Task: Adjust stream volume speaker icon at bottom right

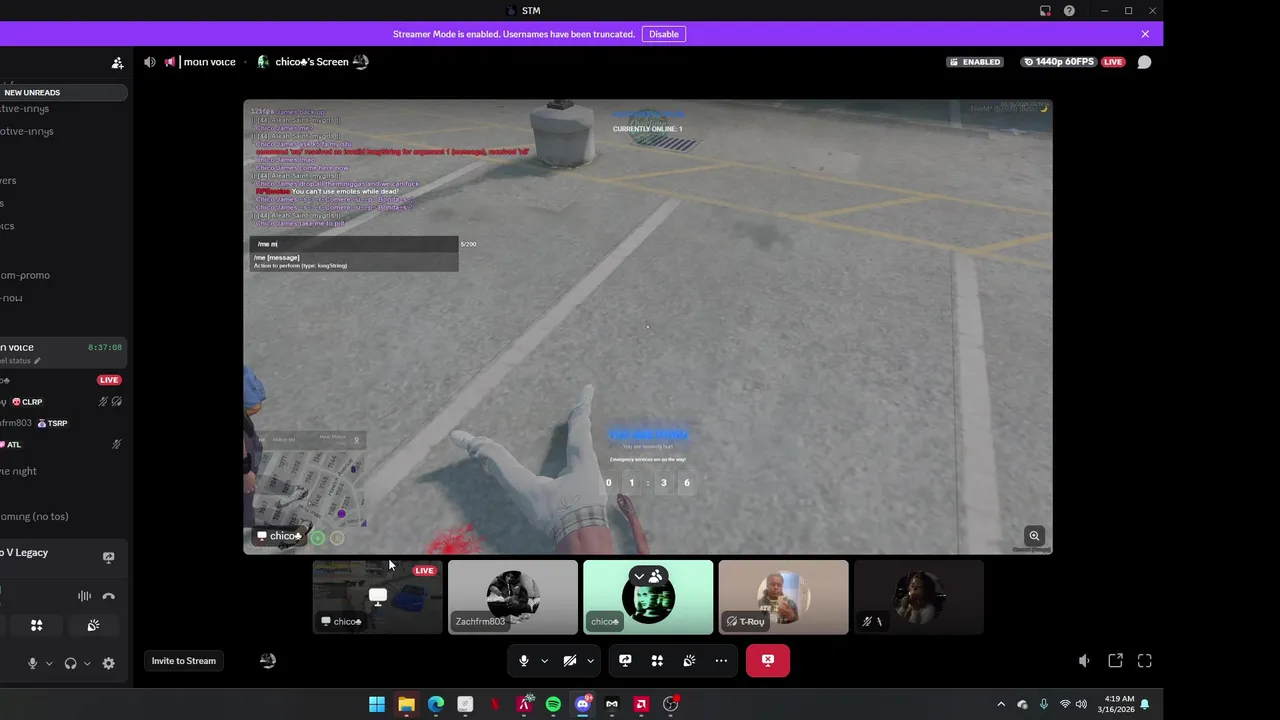Action: 1084,661
